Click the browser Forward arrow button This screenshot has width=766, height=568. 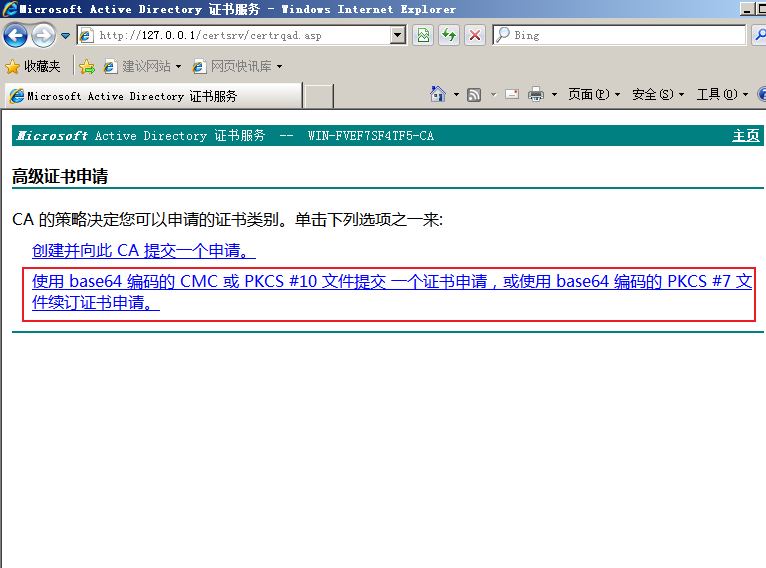(43, 36)
